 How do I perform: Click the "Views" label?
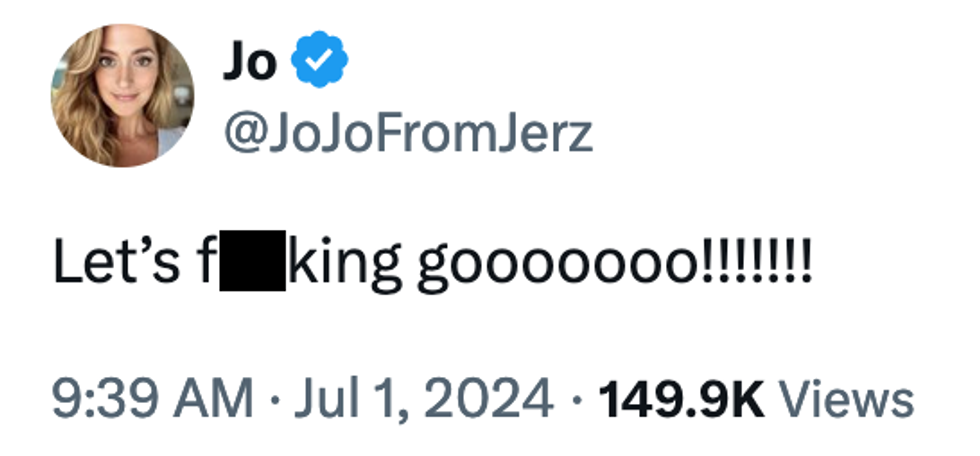pyautogui.click(x=847, y=399)
